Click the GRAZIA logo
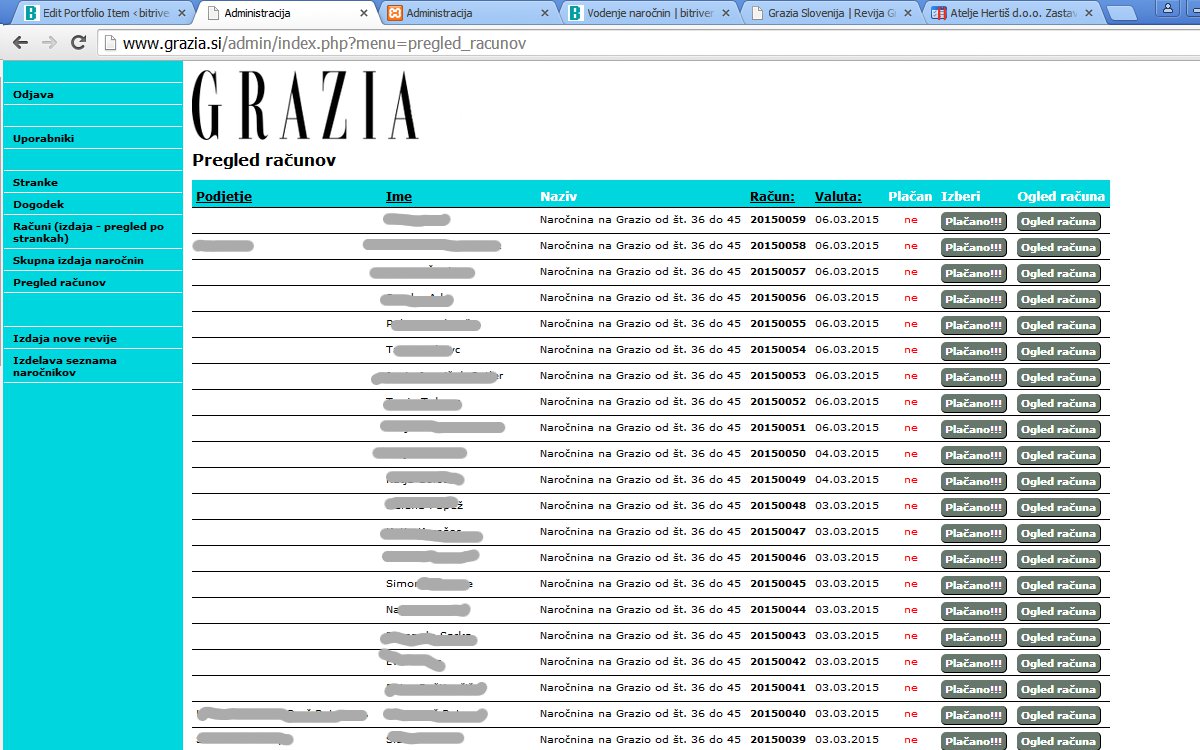Image resolution: width=1200 pixels, height=750 pixels. (x=305, y=104)
